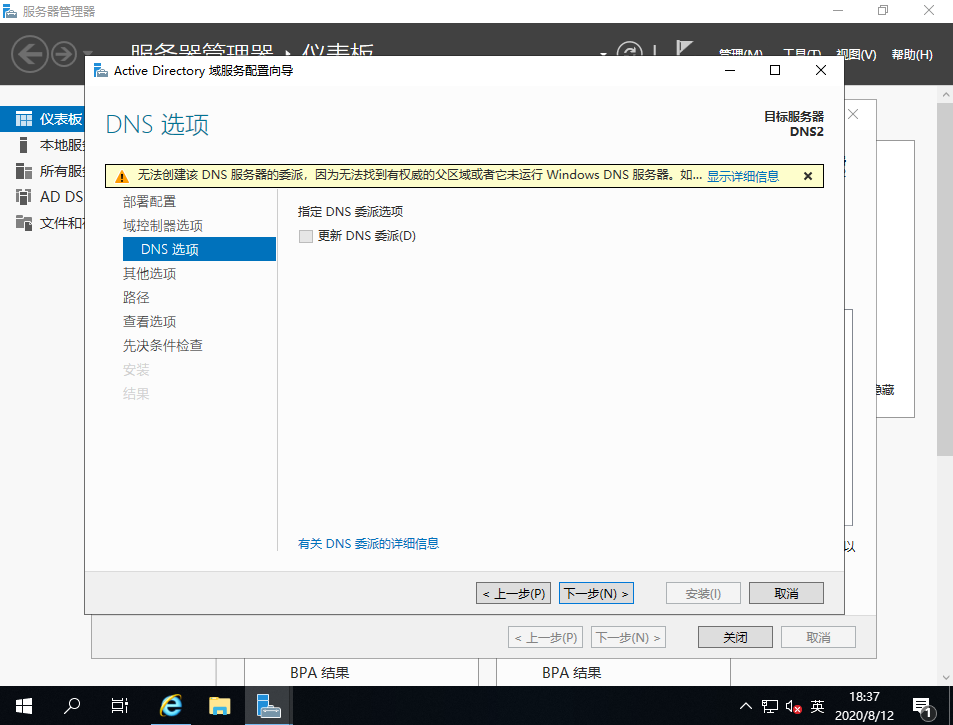Click Server Manager title bar icon

coord(10,11)
